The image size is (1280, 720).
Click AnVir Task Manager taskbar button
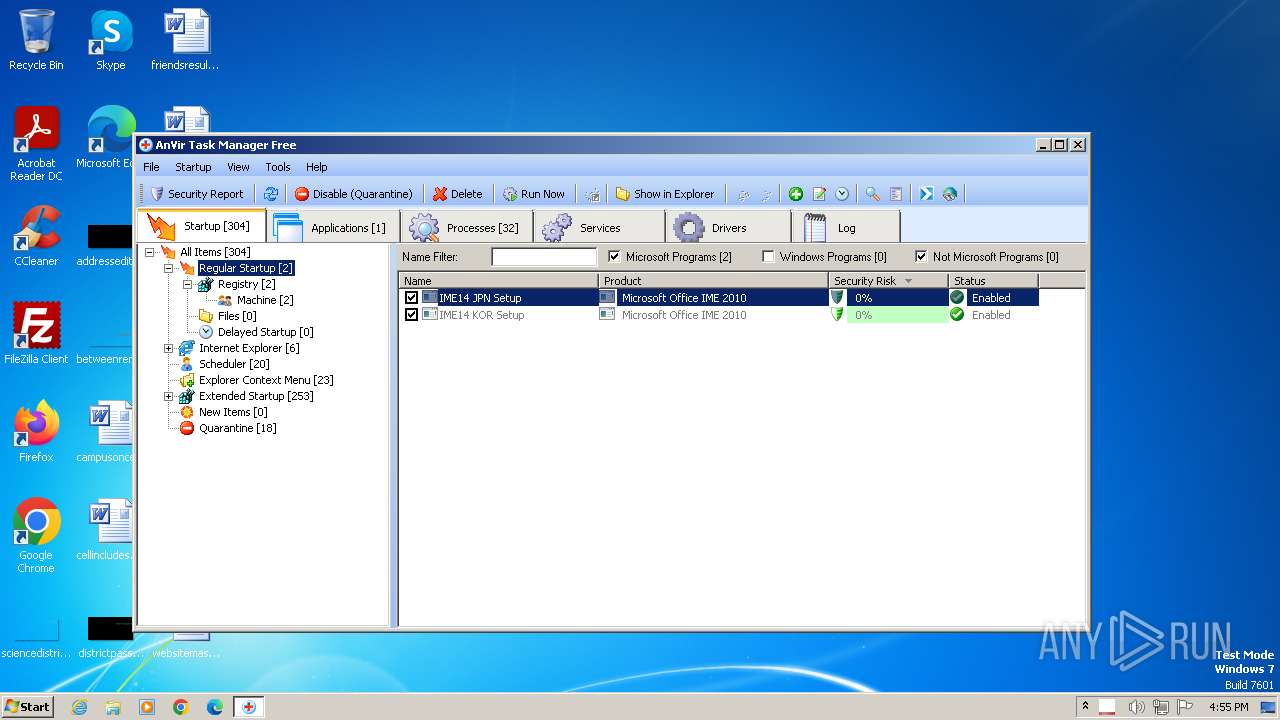pos(249,707)
